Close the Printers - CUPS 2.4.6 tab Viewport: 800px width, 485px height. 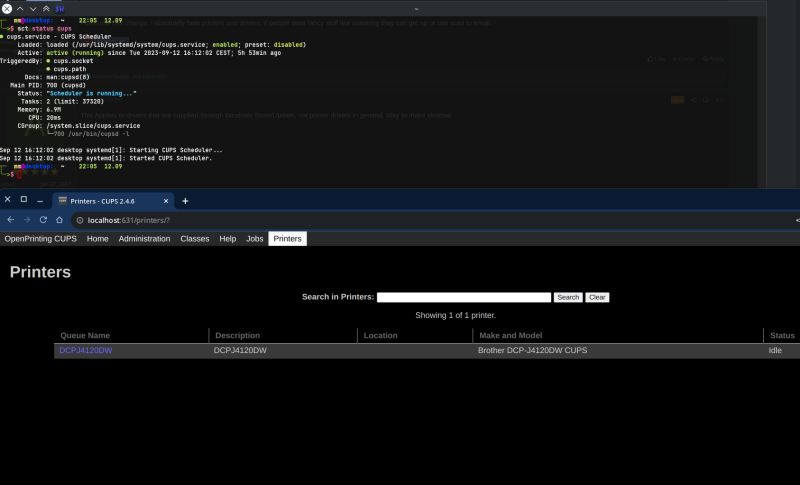click(166, 201)
